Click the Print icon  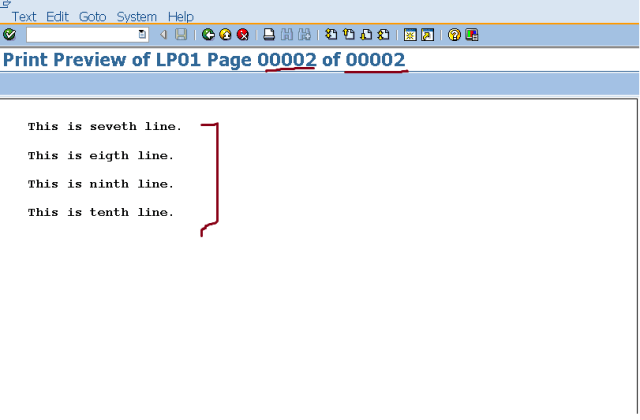269,35
